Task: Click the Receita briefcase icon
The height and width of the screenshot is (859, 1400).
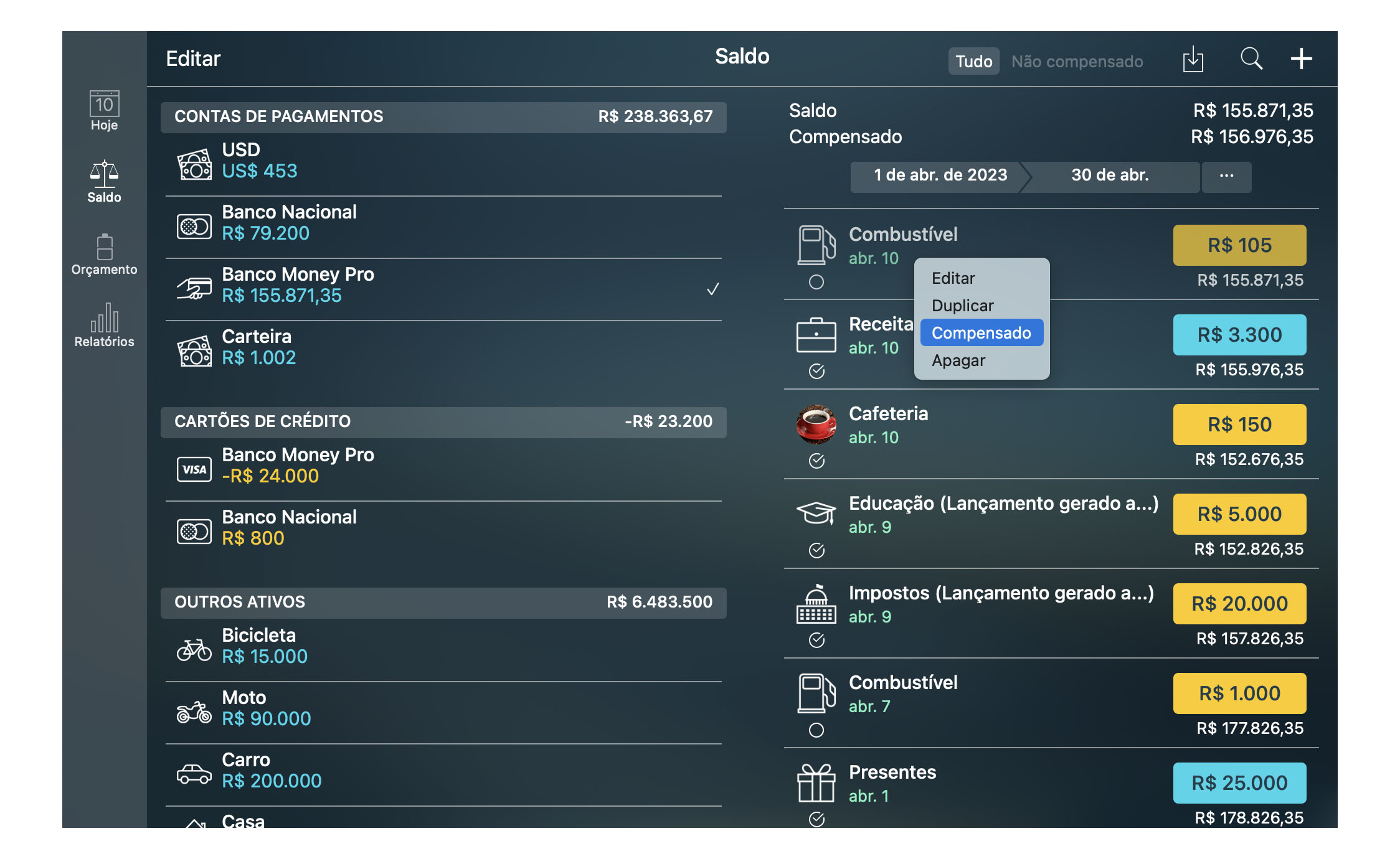Action: point(816,335)
